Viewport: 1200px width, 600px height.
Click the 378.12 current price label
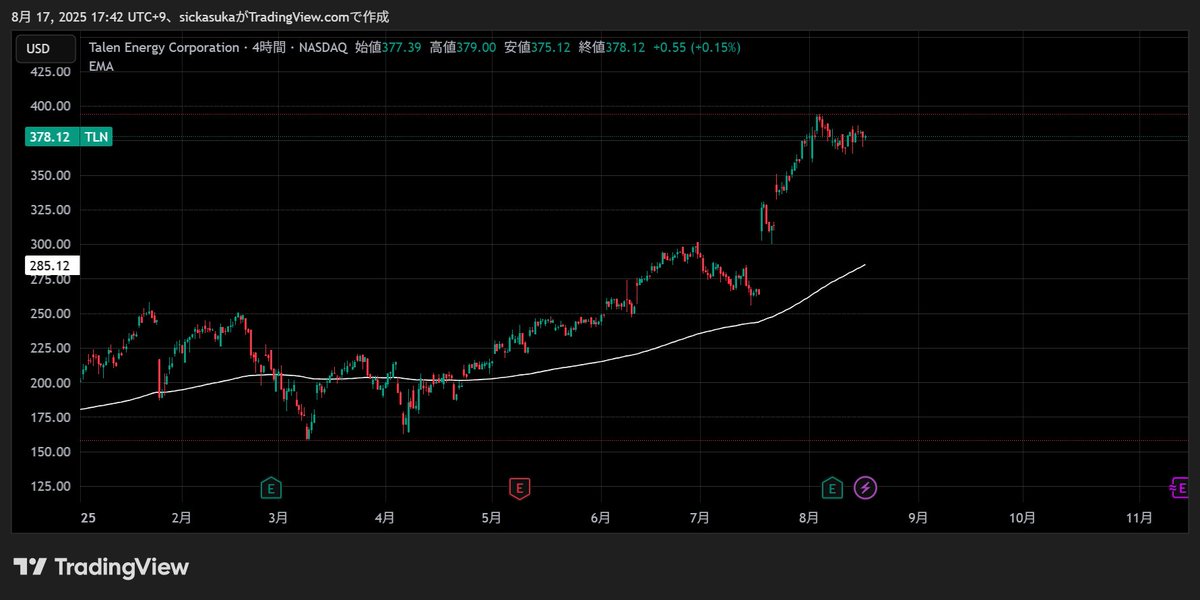[49, 137]
